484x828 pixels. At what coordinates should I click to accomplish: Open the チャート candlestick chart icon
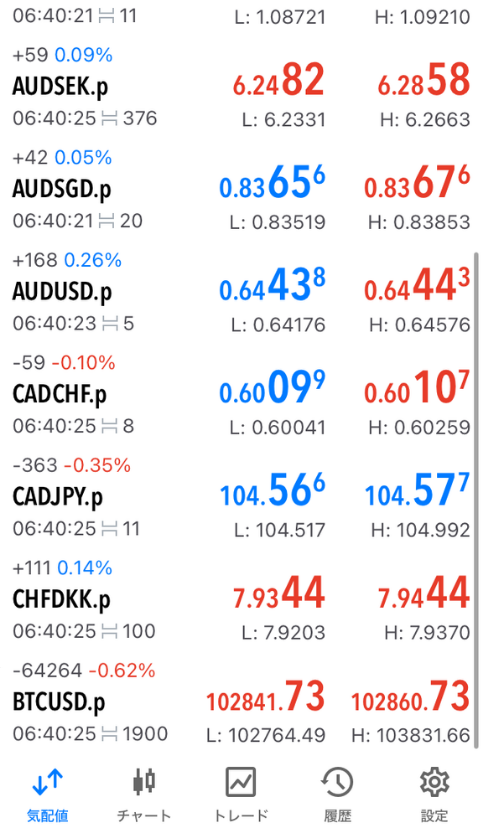144,782
